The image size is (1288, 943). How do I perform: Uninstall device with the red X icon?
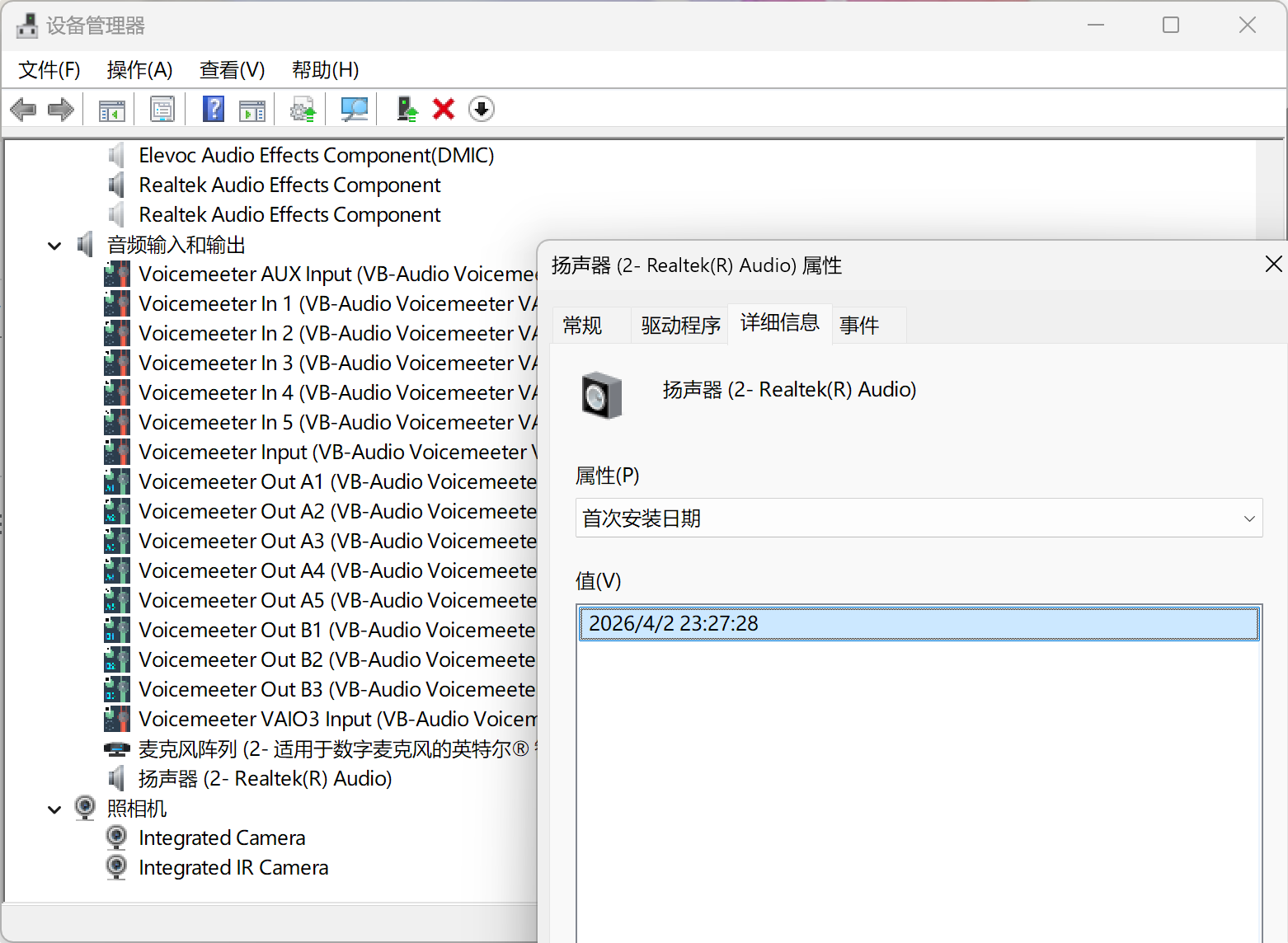444,109
